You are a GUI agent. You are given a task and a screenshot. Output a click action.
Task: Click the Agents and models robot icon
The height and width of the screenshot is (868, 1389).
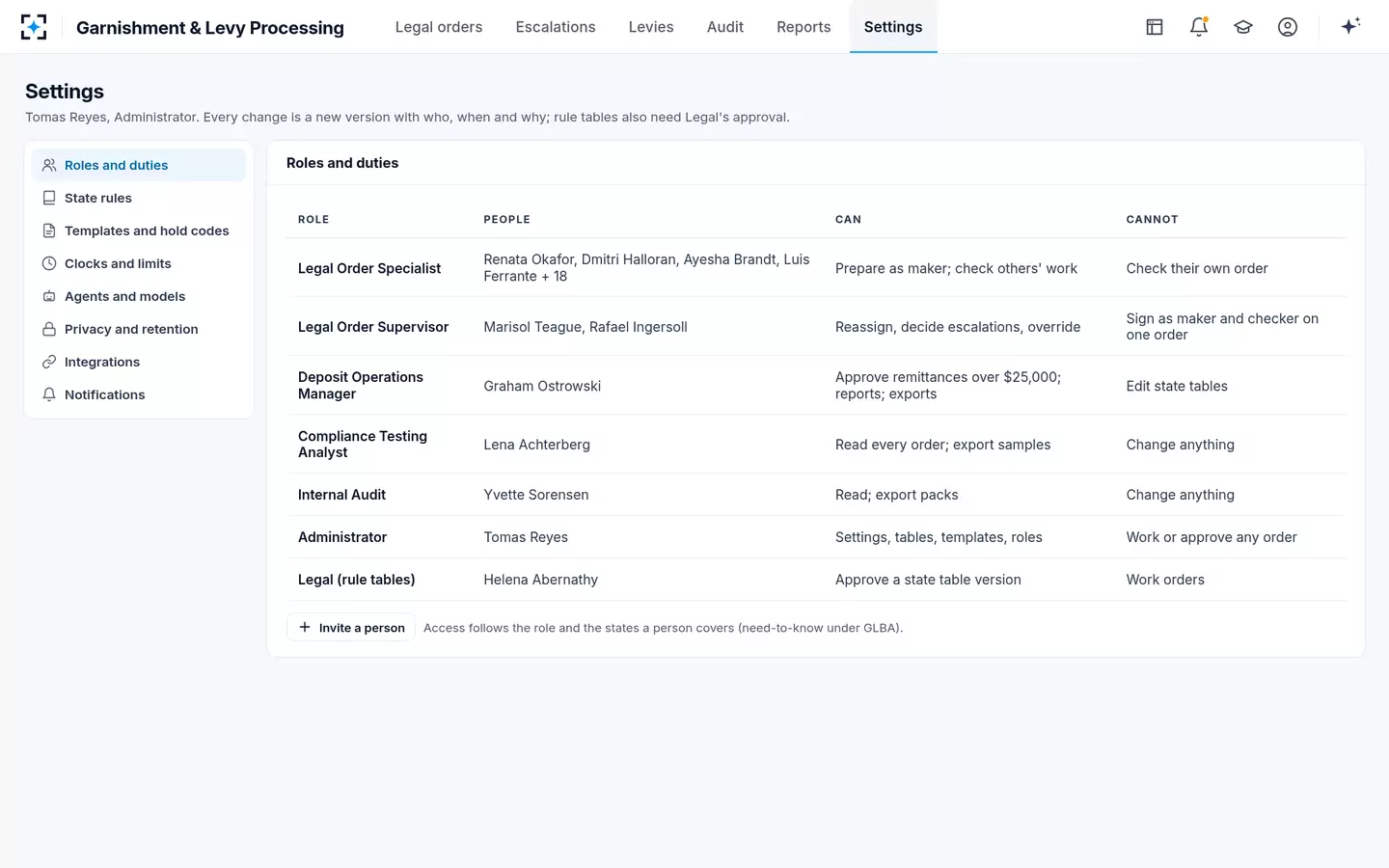pyautogui.click(x=49, y=296)
